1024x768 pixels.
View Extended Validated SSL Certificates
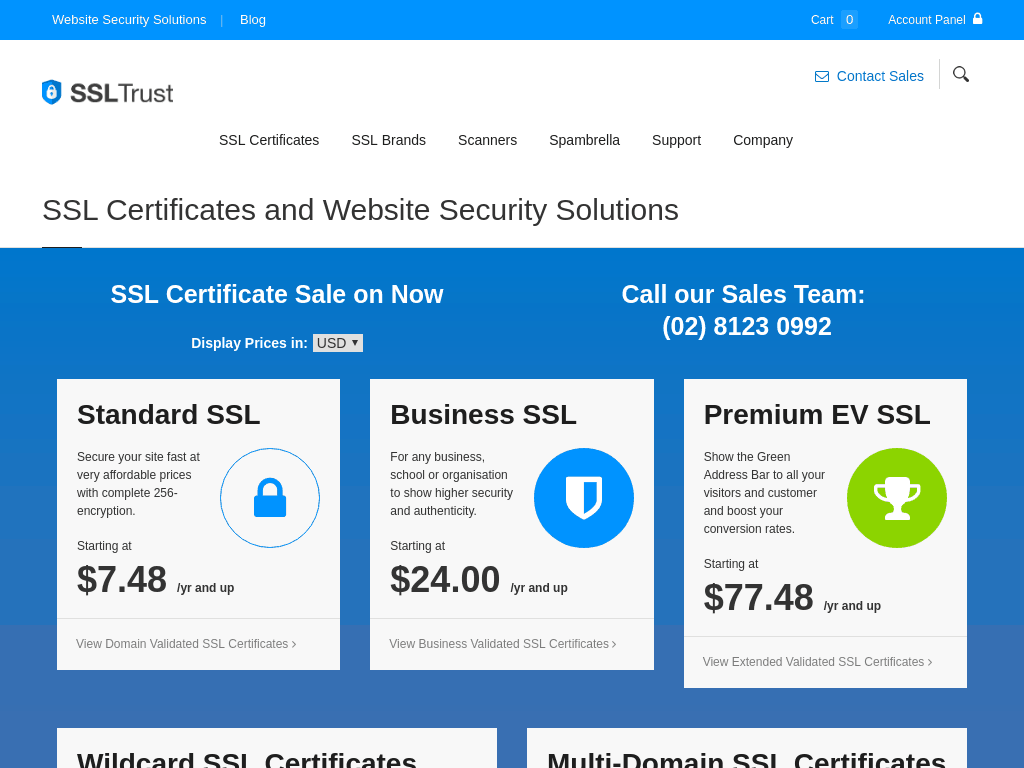point(818,662)
